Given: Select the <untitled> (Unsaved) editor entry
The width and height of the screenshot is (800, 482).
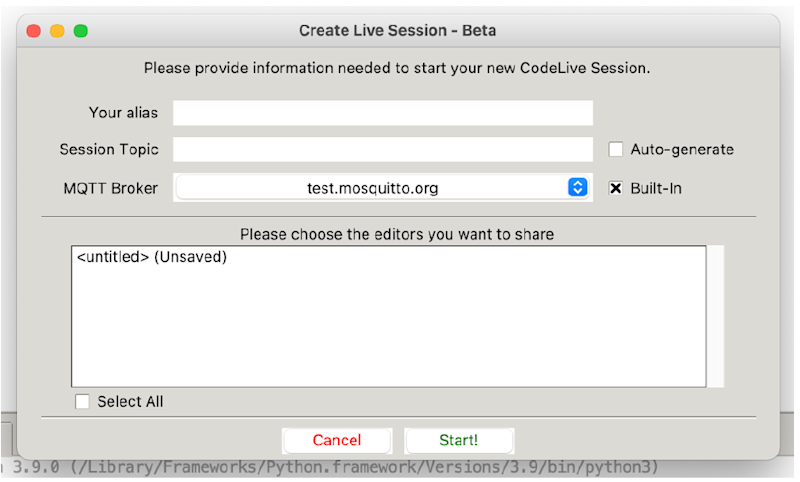Looking at the screenshot, I should [x=152, y=258].
